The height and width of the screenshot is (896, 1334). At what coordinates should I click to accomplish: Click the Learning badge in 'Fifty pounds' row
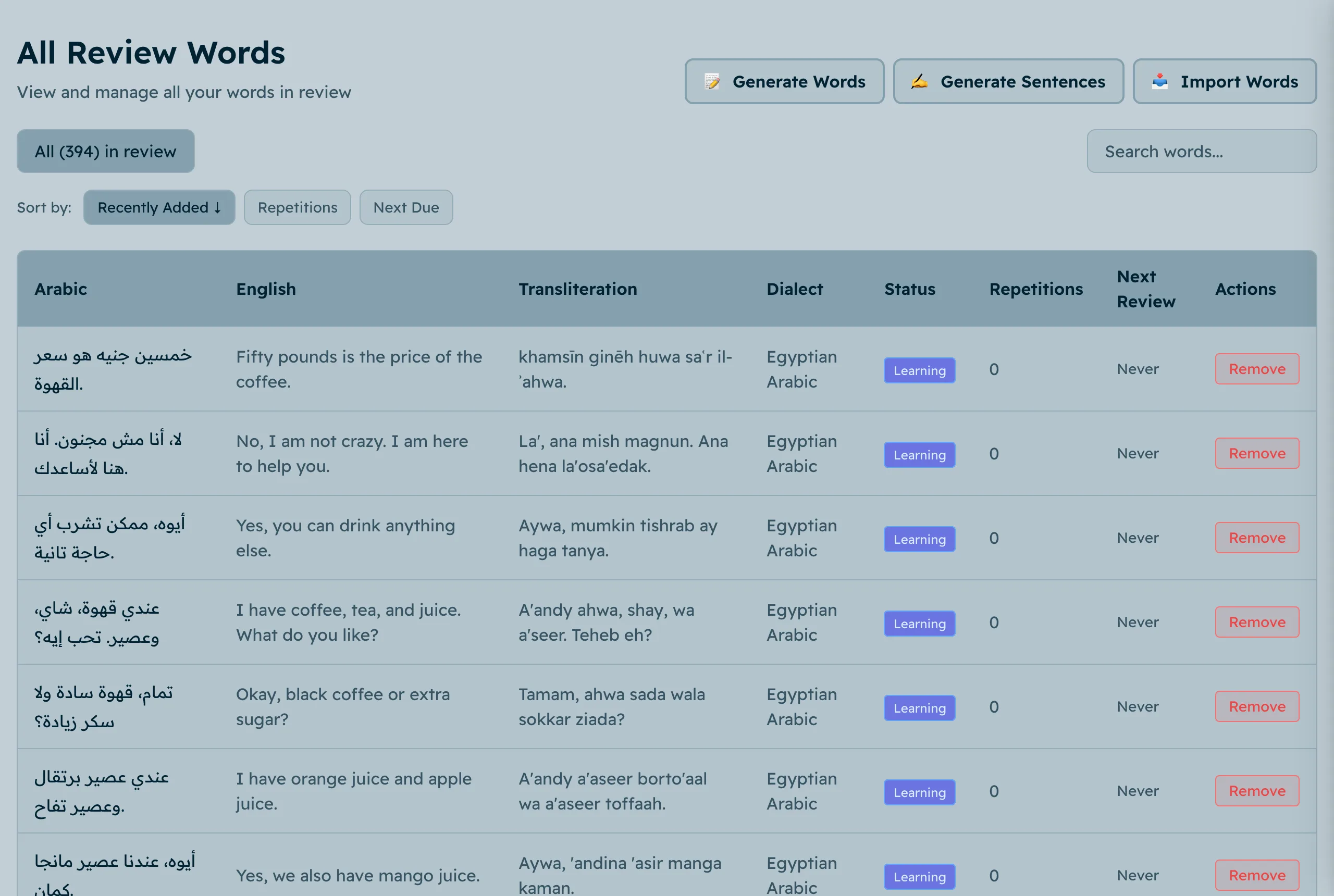point(919,370)
